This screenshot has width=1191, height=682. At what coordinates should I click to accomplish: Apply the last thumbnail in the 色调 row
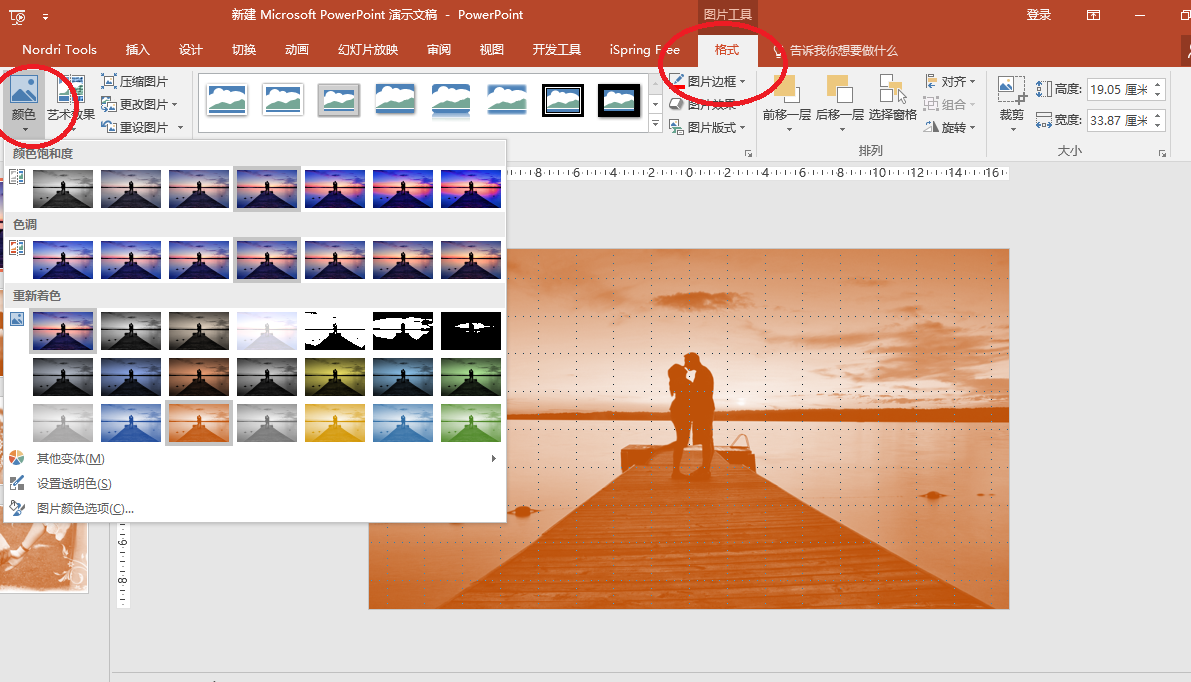coord(471,260)
